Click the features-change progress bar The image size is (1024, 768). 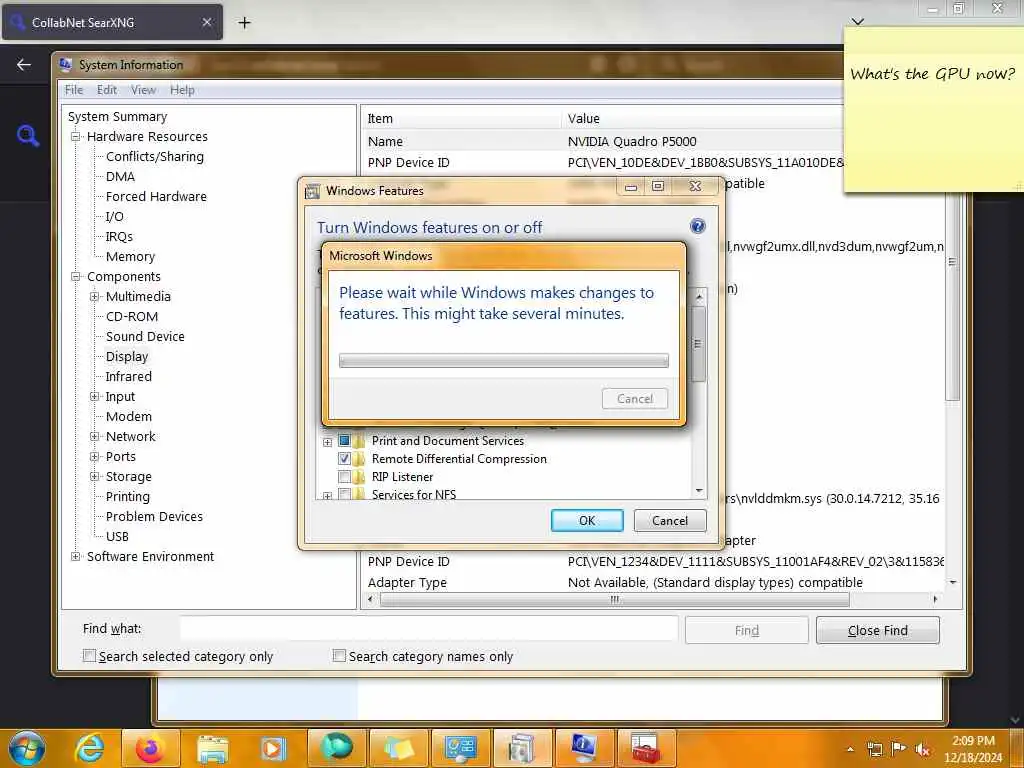pos(504,360)
